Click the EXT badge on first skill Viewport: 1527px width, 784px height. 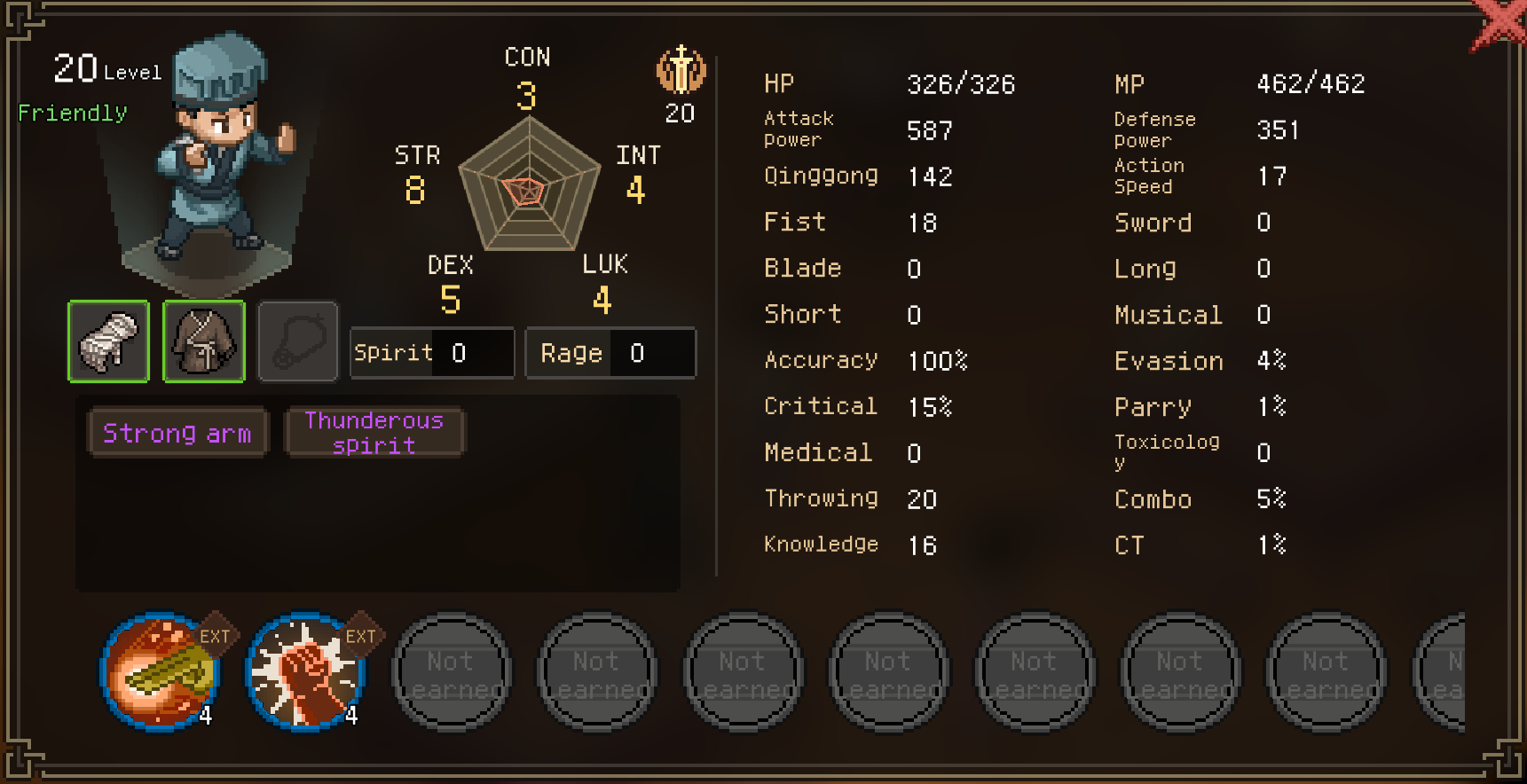pos(215,636)
